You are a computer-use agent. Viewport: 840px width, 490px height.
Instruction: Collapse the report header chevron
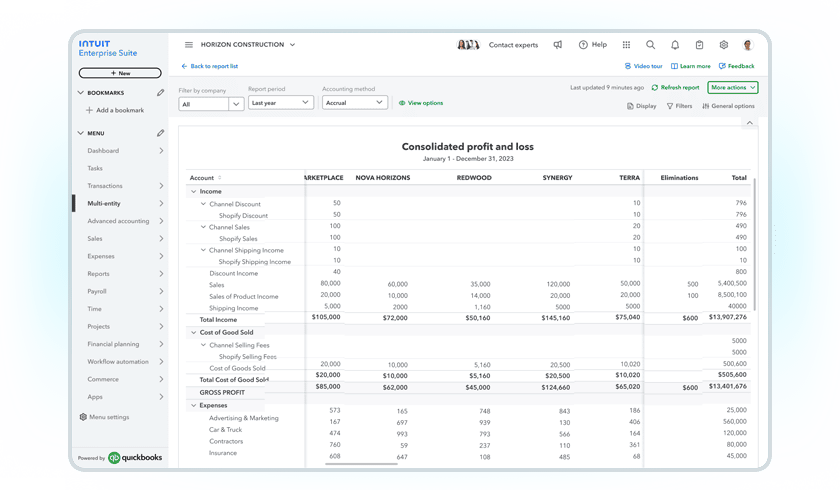(x=749, y=123)
